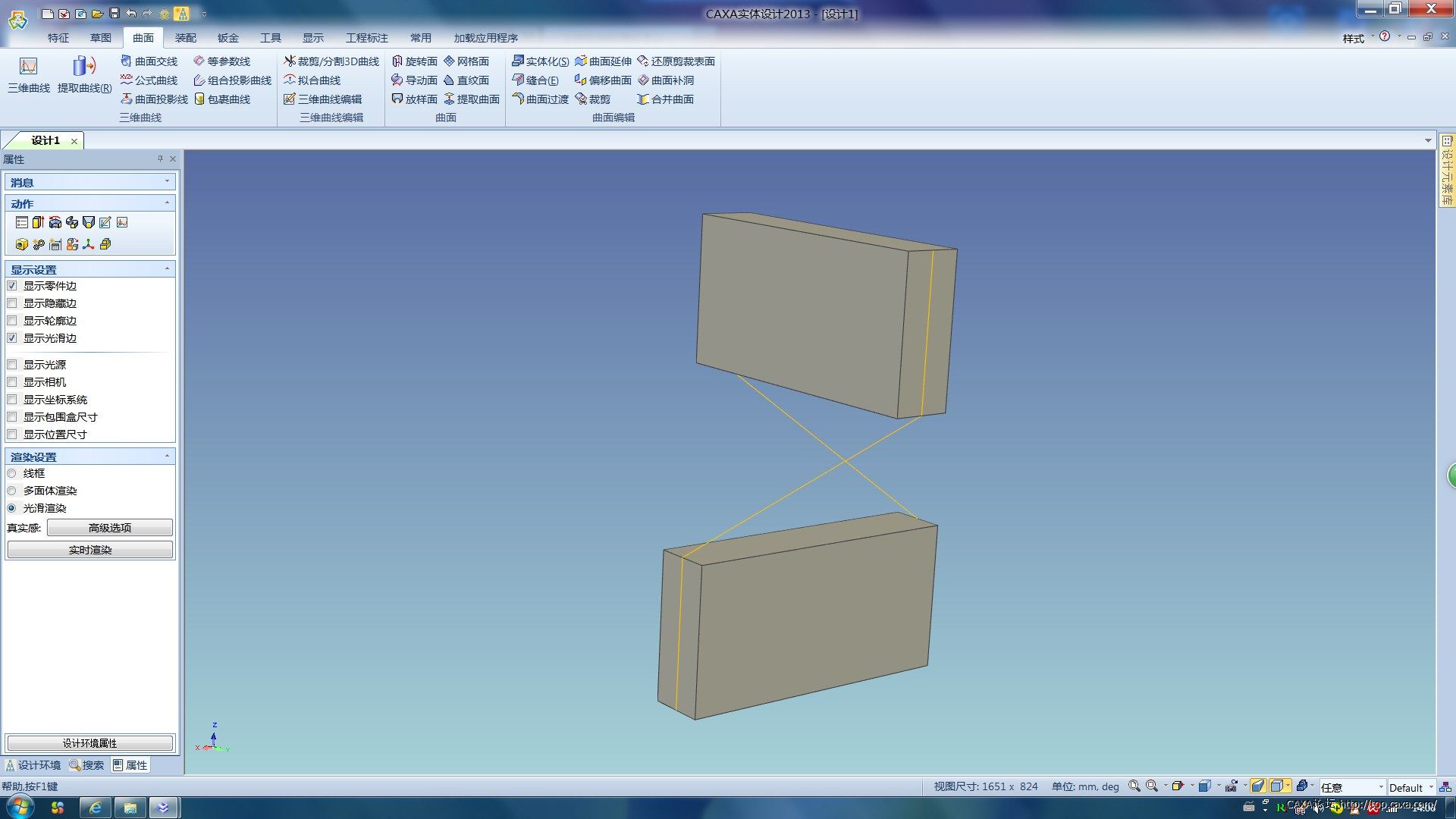The image size is (1456, 819).
Task: Select the 曲面投影线 tool
Action: coord(154,99)
